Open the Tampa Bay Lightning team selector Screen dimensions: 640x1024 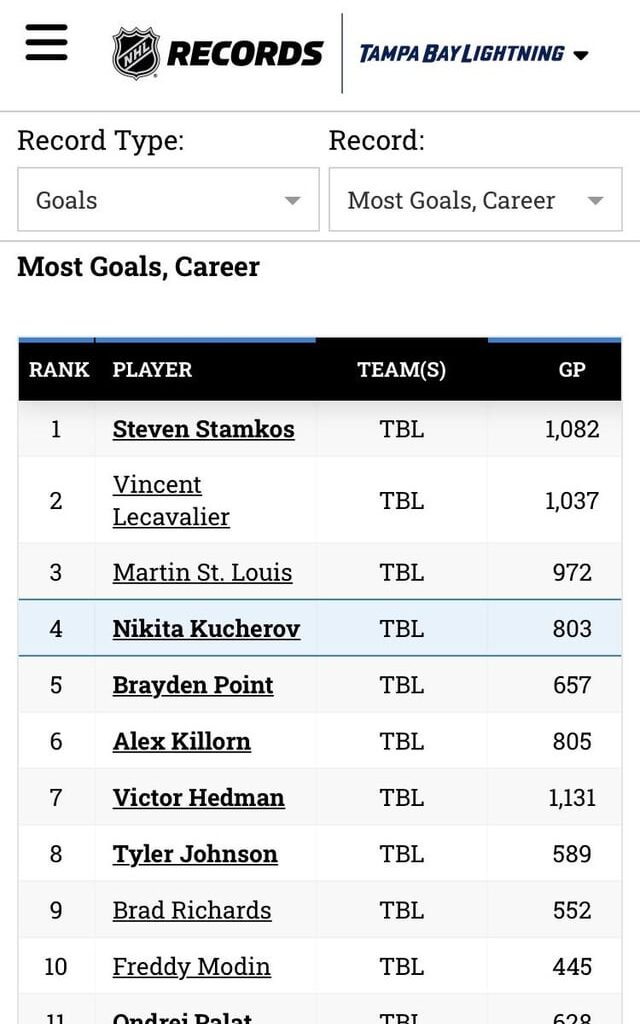(473, 54)
